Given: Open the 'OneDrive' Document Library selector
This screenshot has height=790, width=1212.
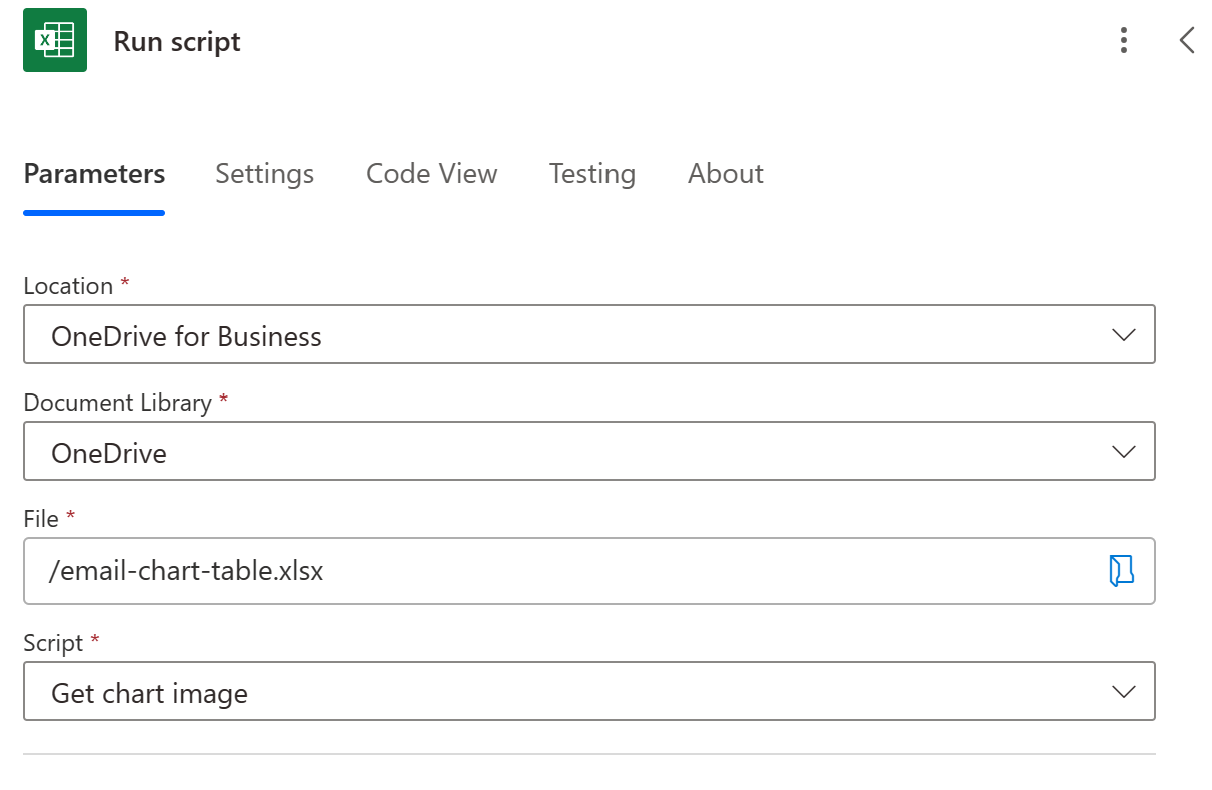Looking at the screenshot, I should (x=500, y=451).
